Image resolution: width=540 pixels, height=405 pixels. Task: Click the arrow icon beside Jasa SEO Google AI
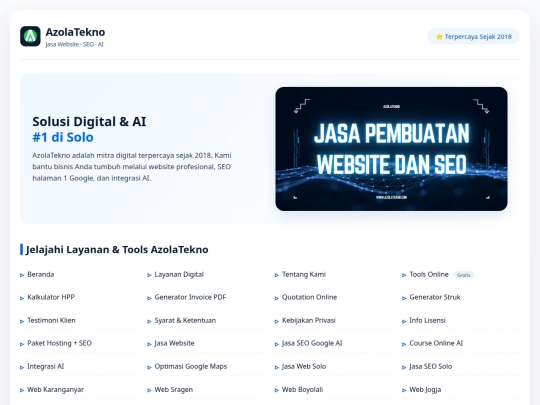click(277, 344)
